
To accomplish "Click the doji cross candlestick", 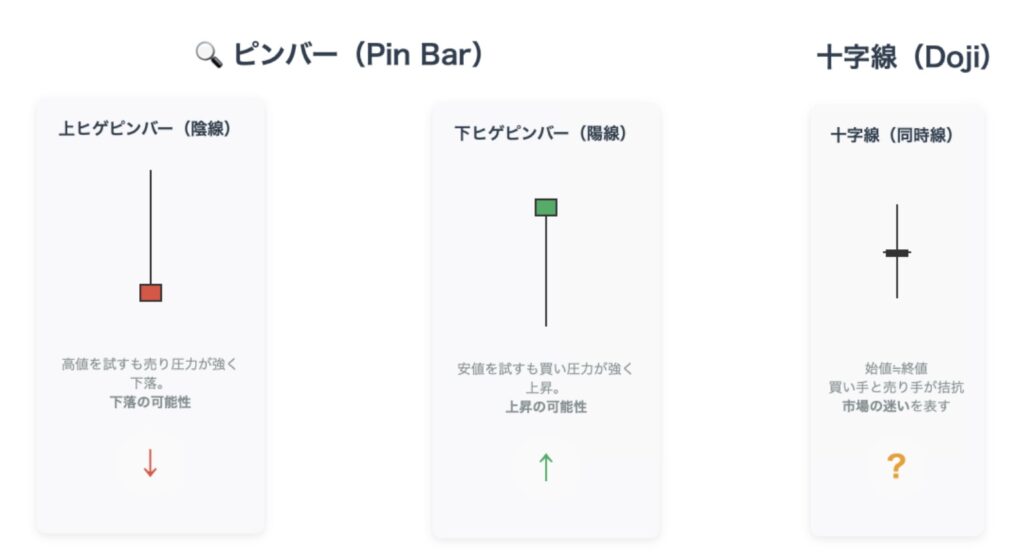I will [897, 252].
